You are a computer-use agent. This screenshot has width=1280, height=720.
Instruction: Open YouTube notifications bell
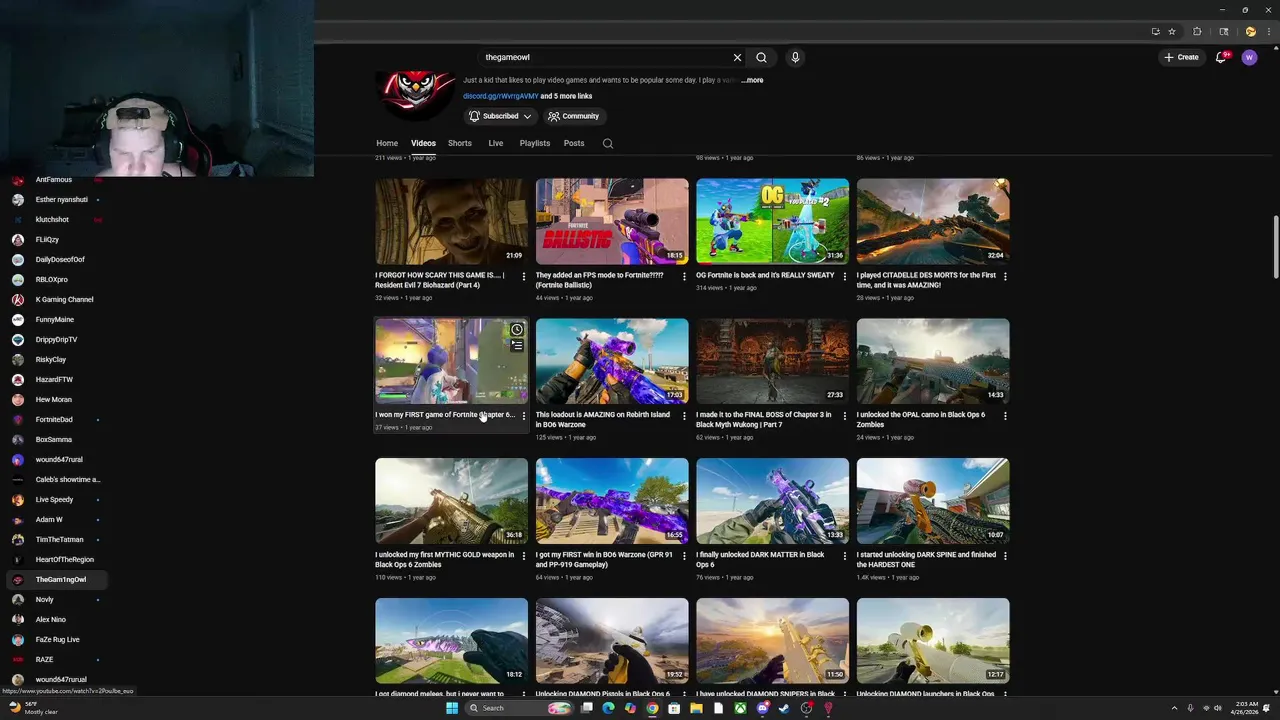point(1221,57)
